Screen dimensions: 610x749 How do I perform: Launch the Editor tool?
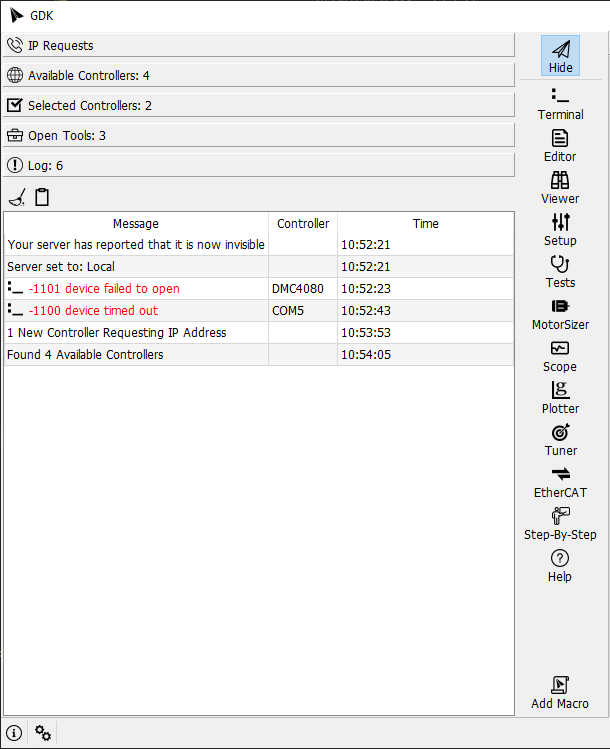[x=560, y=146]
